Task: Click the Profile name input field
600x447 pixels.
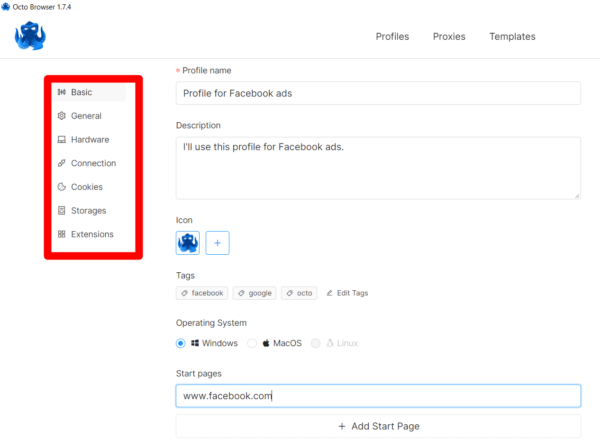Action: point(378,93)
